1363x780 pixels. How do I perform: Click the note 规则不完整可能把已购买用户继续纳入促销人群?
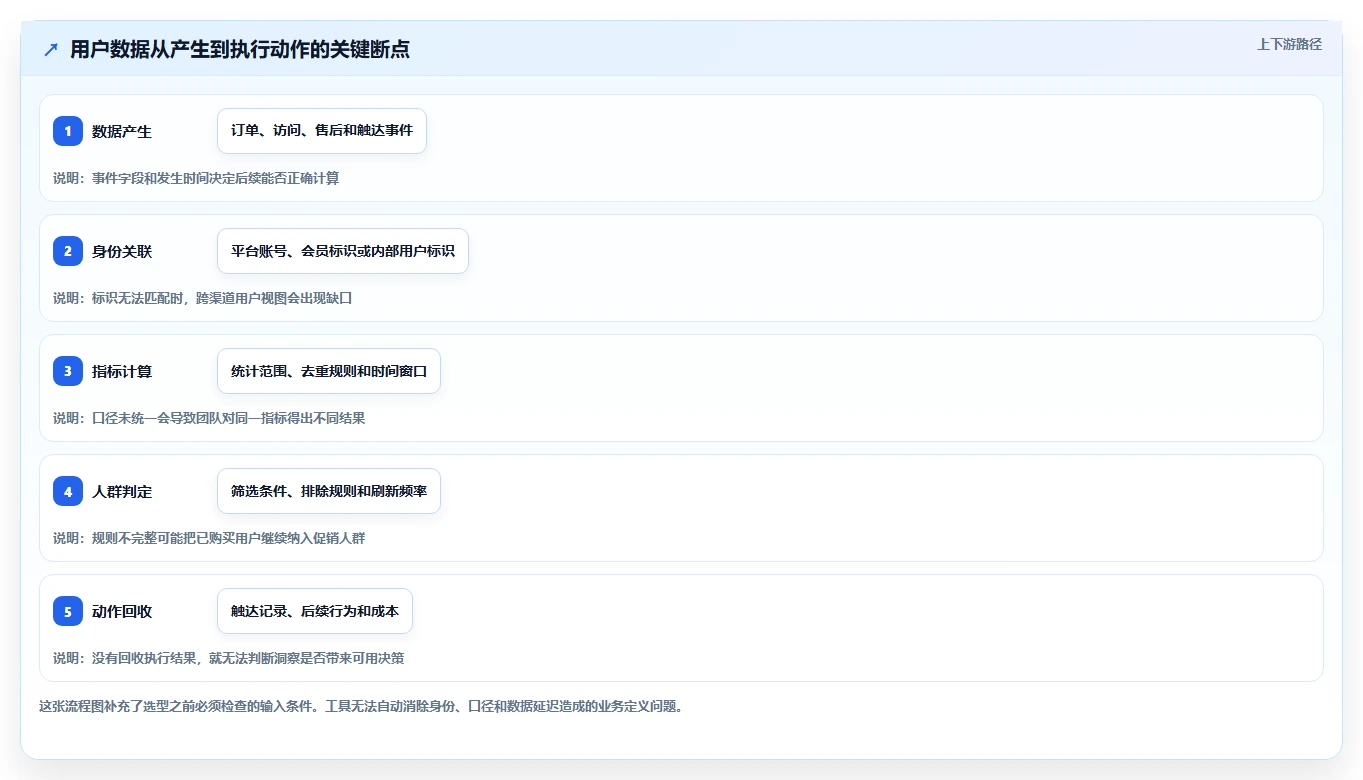(229, 538)
